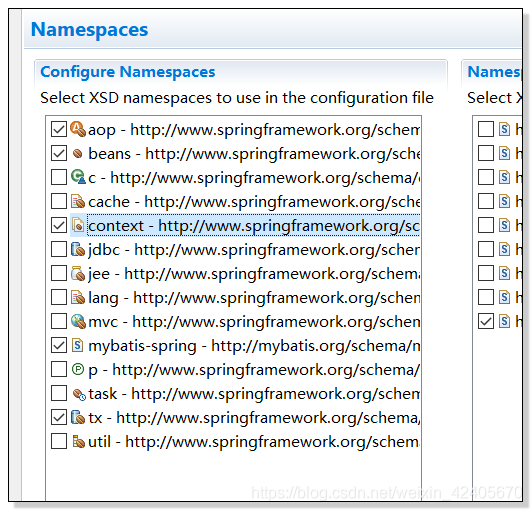Screen dimensions: 532x511
Task: Enable the p namespace checkbox
Action: (x=59, y=369)
